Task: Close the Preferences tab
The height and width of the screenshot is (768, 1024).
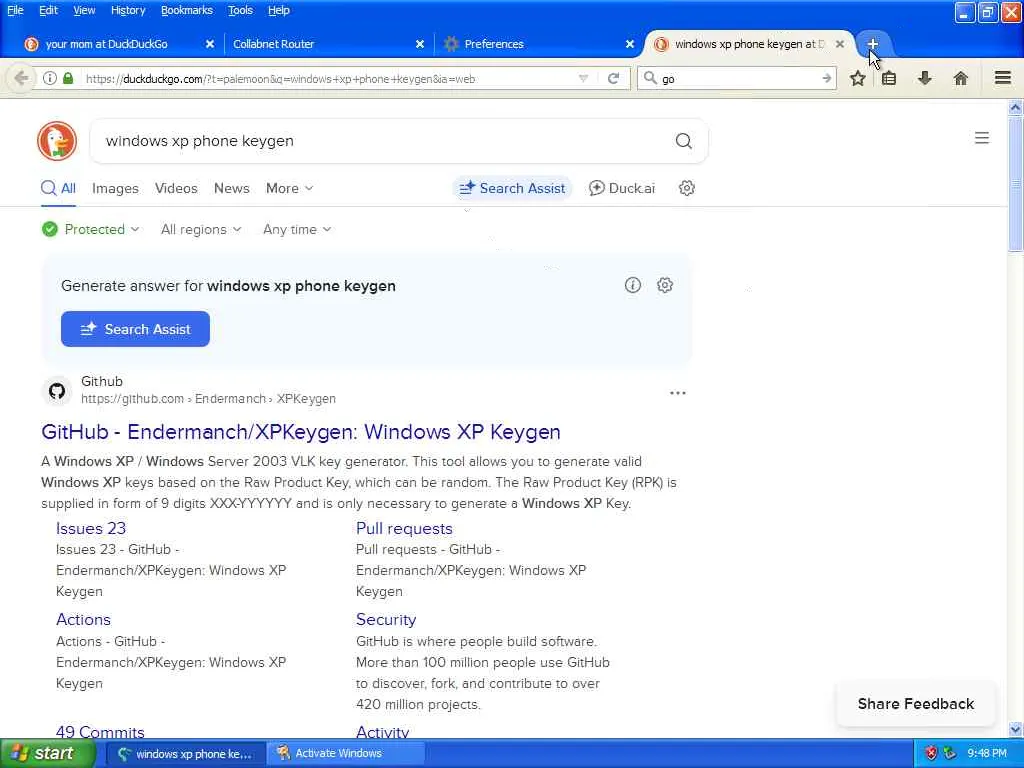Action: pos(630,44)
